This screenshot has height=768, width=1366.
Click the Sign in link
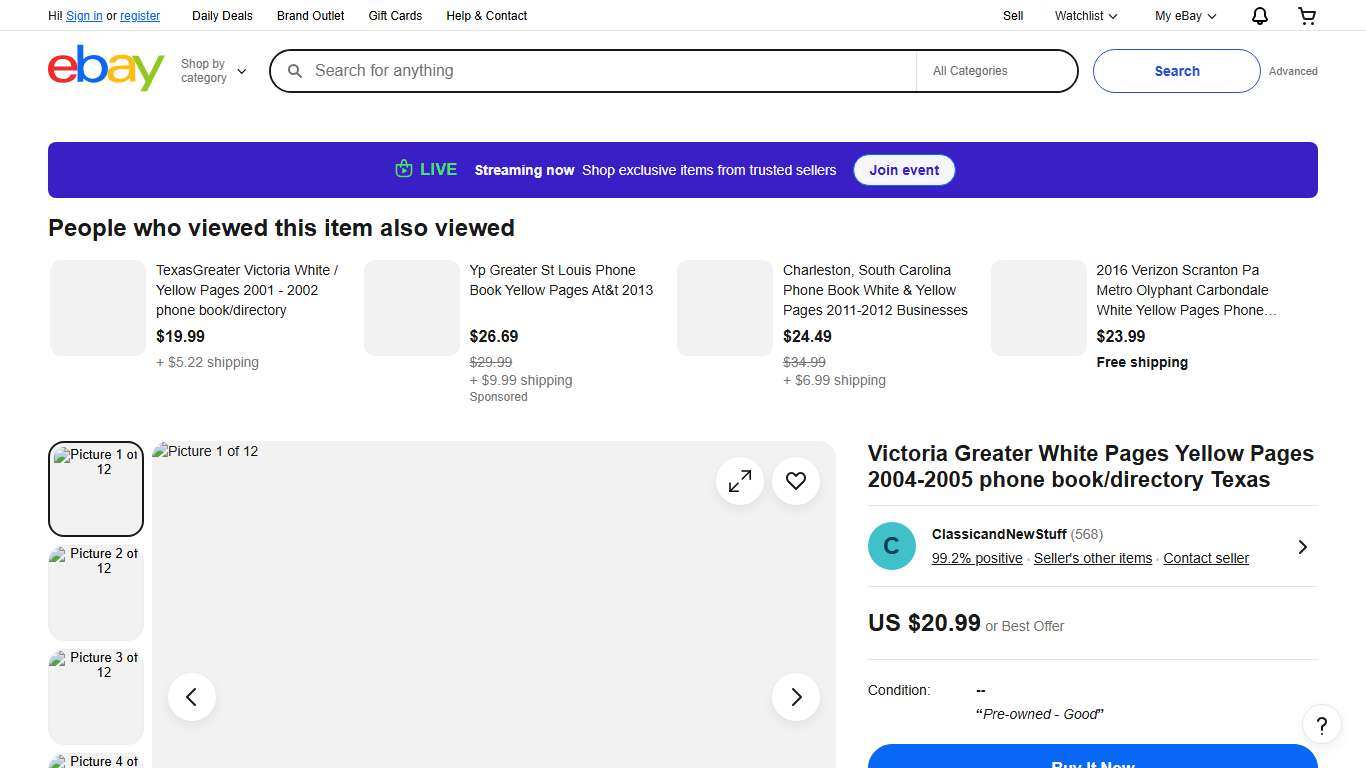pos(84,16)
